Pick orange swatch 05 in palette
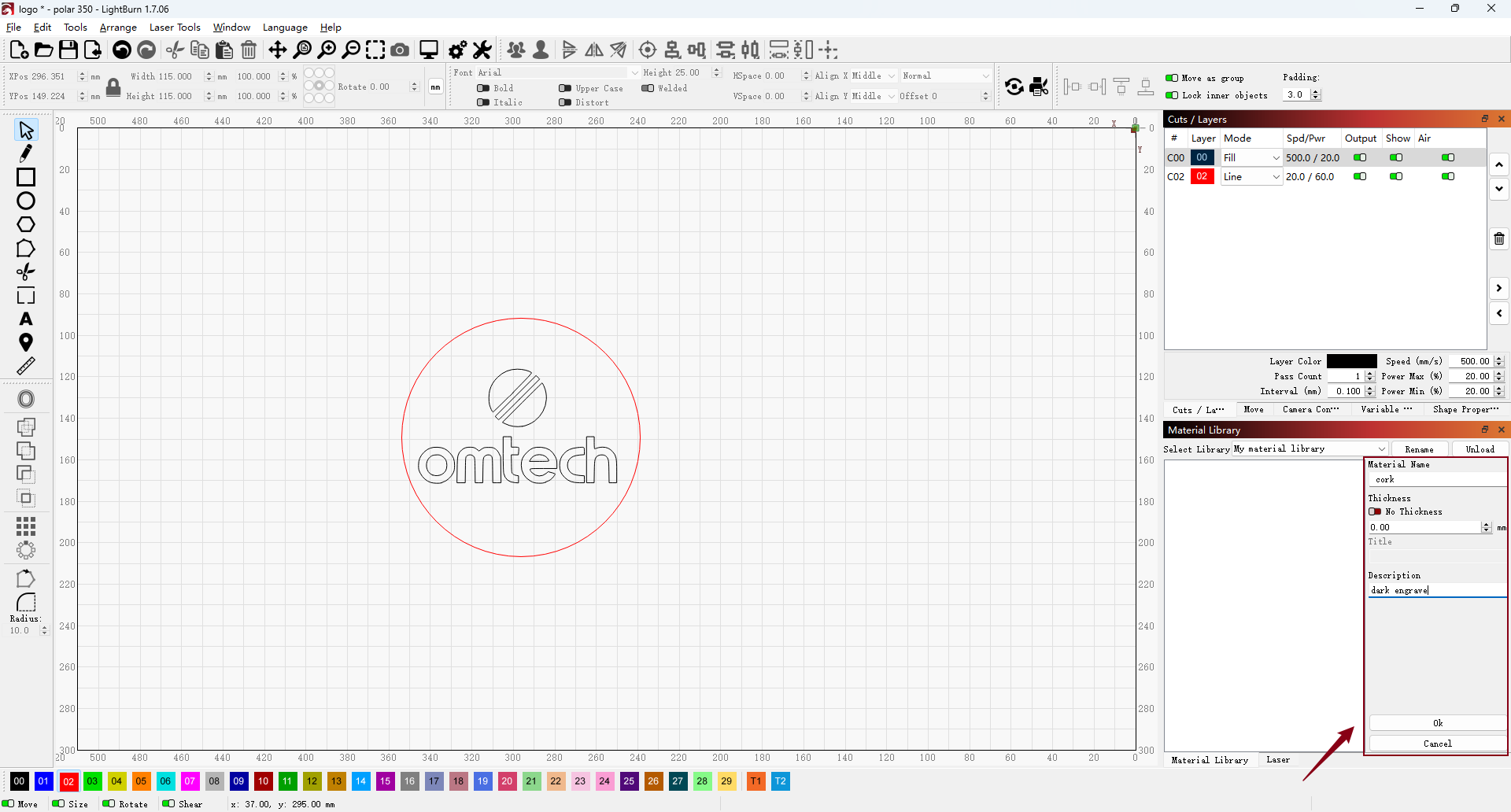This screenshot has width=1511, height=812. (141, 781)
